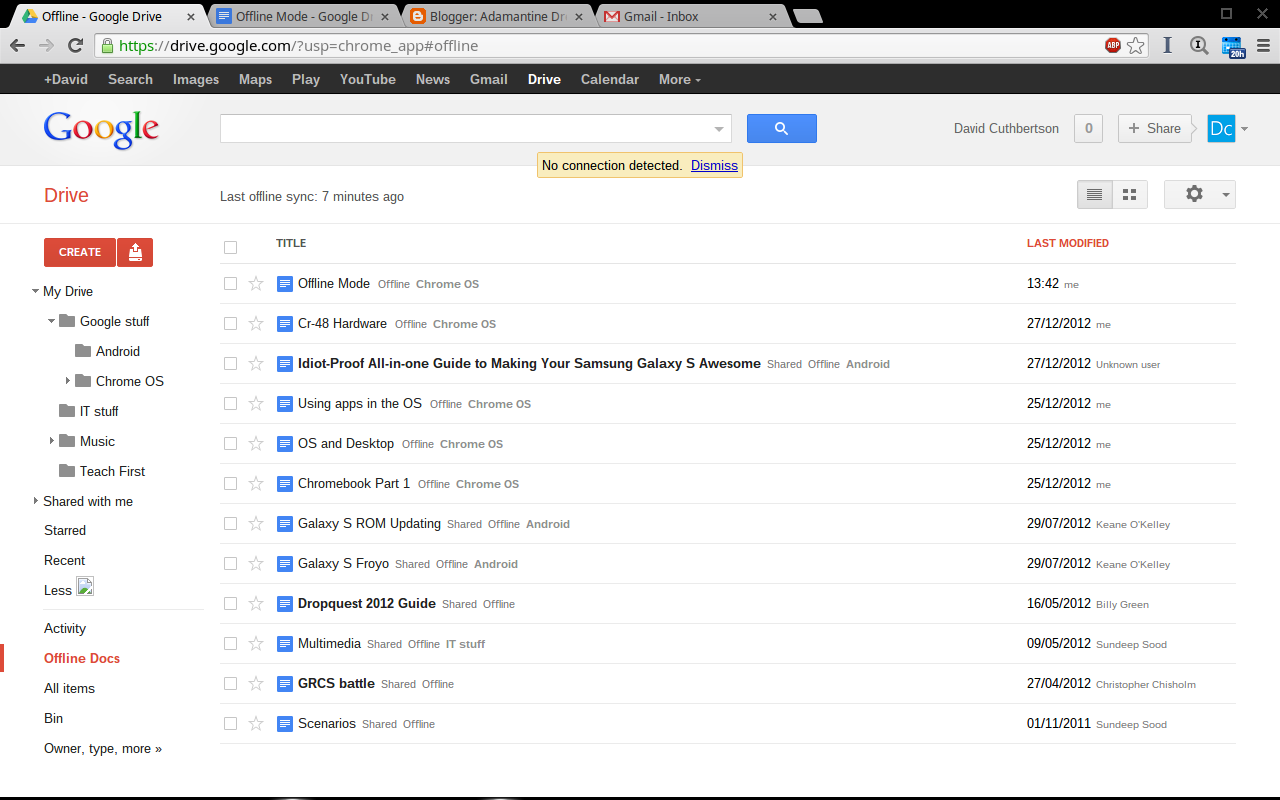This screenshot has height=800, width=1280.
Task: Check the box for Scenarios
Action: coord(231,724)
